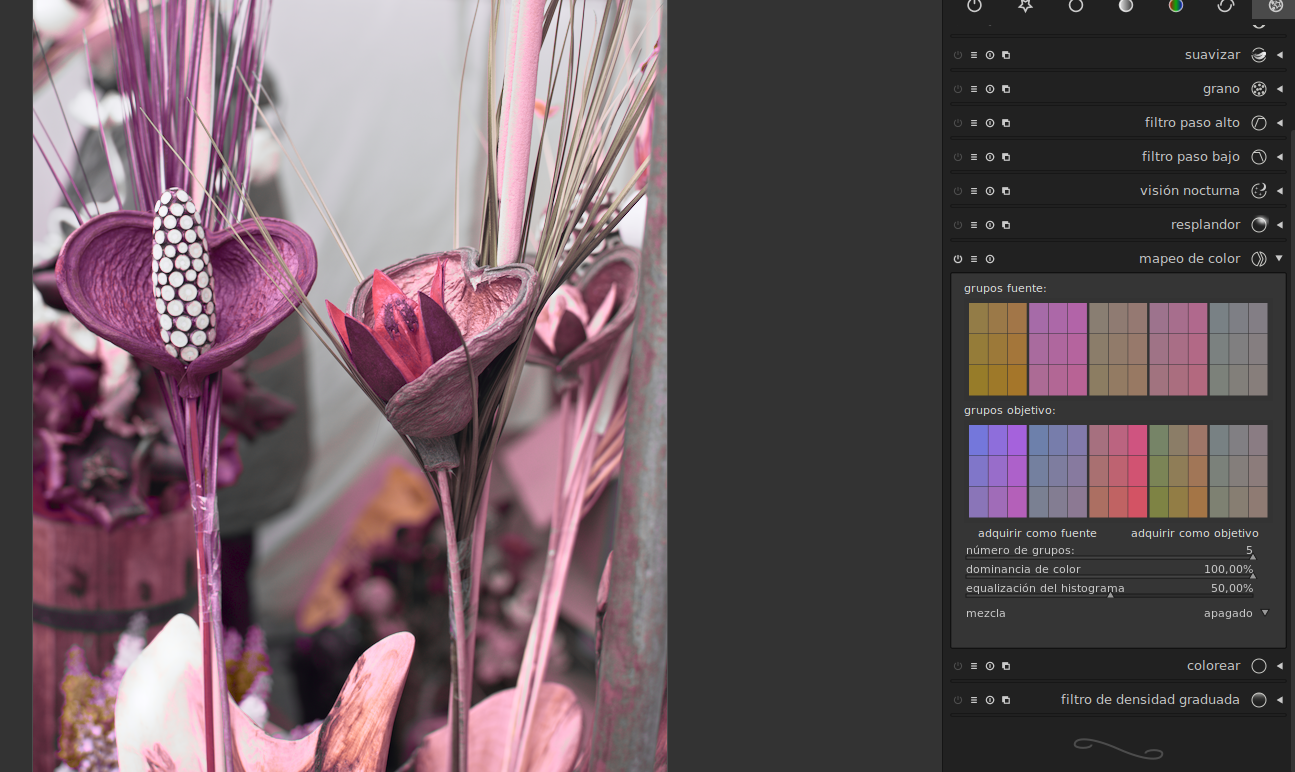Open presets for filtro paso bajo
The image size is (1295, 772).
tap(974, 157)
